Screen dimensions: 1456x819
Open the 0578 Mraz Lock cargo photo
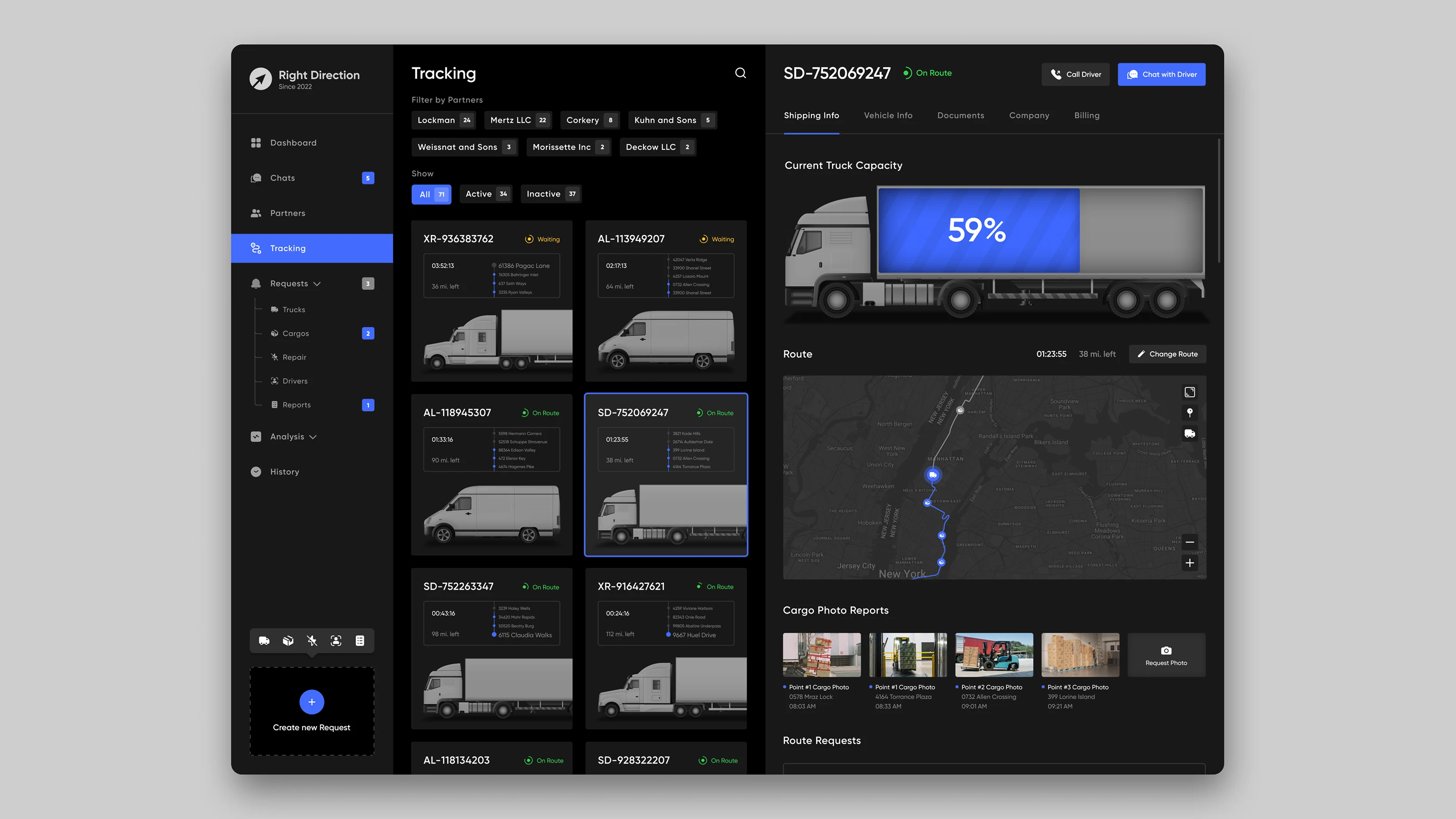coord(821,655)
